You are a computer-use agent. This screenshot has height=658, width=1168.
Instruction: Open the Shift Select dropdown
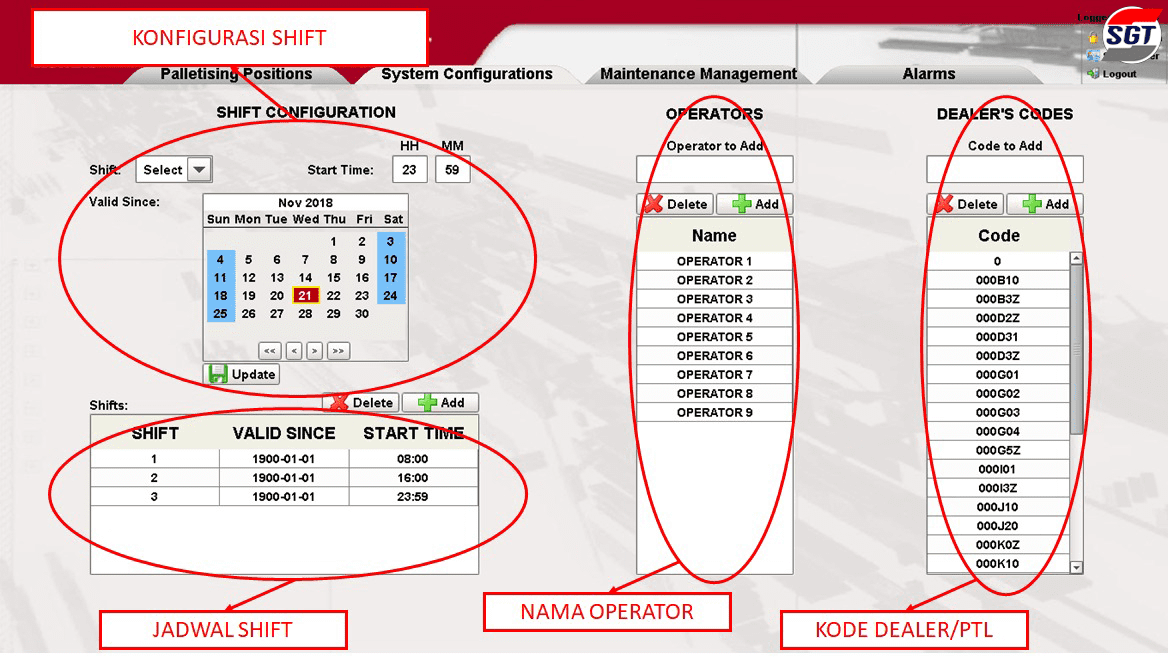[x=174, y=170]
